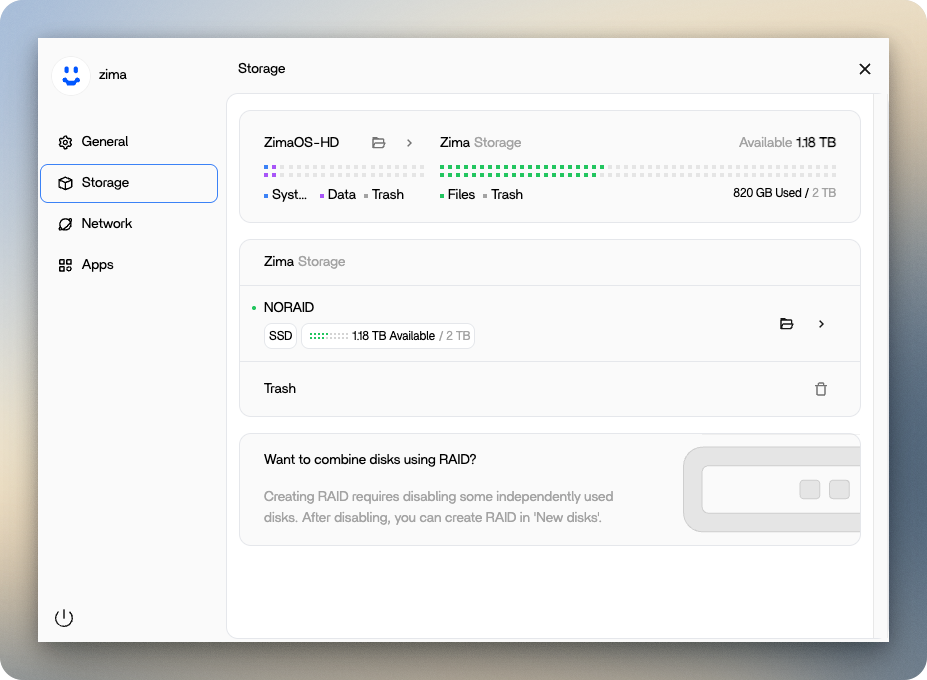Click the Trash bin icon
Image resolution: width=927 pixels, height=680 pixels.
click(x=821, y=389)
